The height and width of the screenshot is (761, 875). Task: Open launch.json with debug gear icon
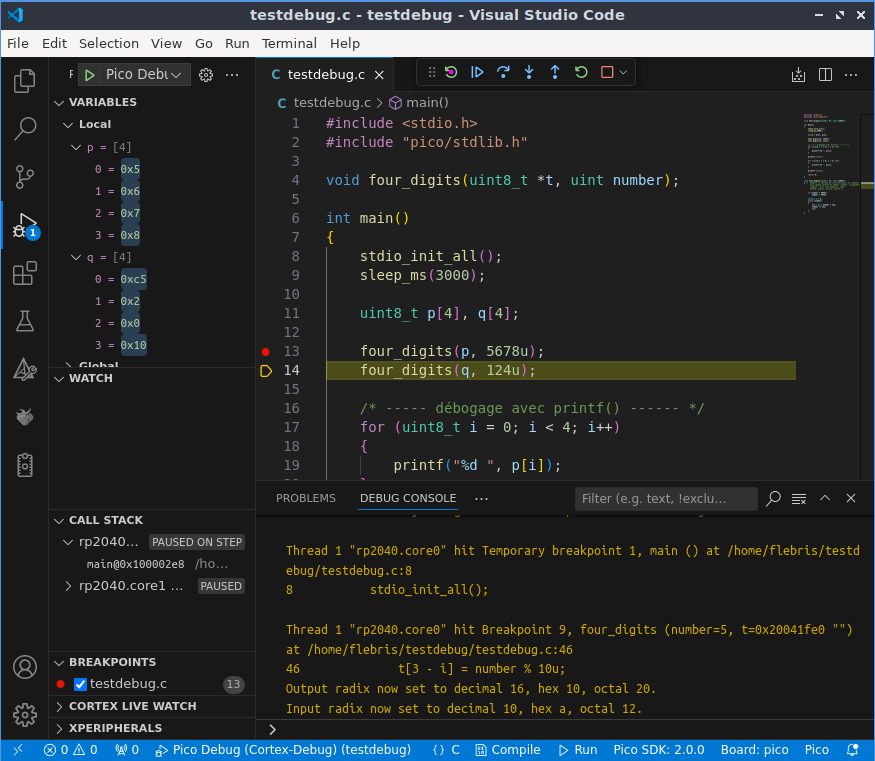(206, 75)
